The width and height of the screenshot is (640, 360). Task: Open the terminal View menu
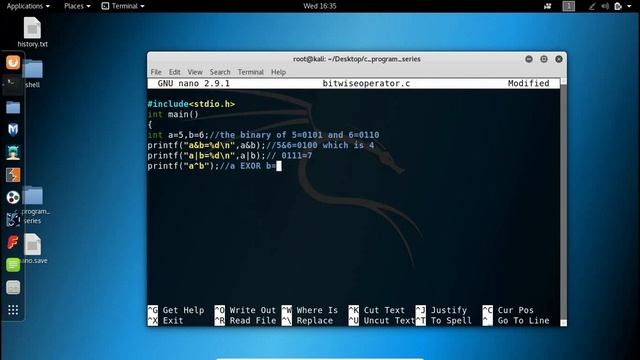tap(195, 72)
